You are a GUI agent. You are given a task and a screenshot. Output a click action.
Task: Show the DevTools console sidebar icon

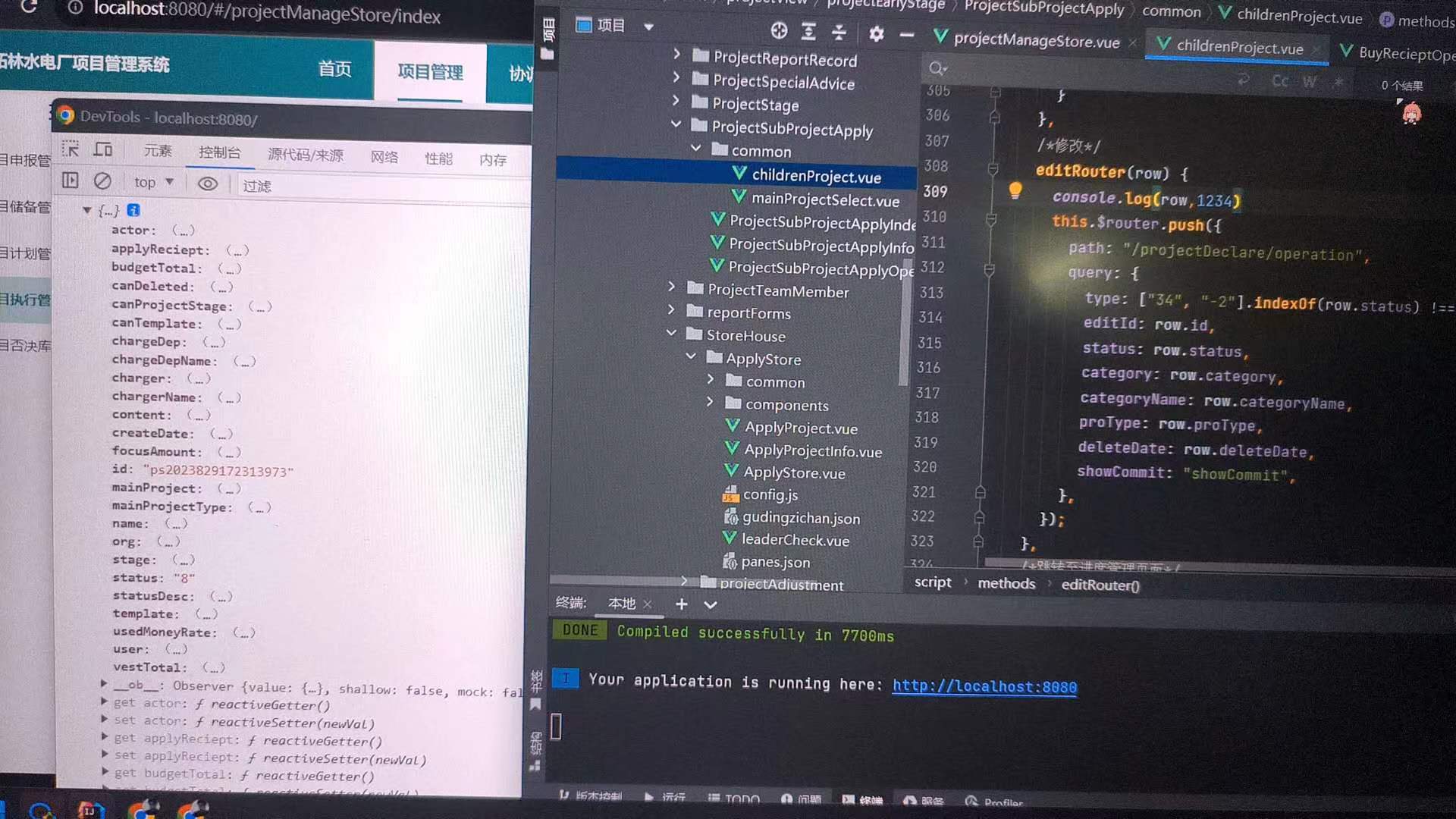point(70,180)
